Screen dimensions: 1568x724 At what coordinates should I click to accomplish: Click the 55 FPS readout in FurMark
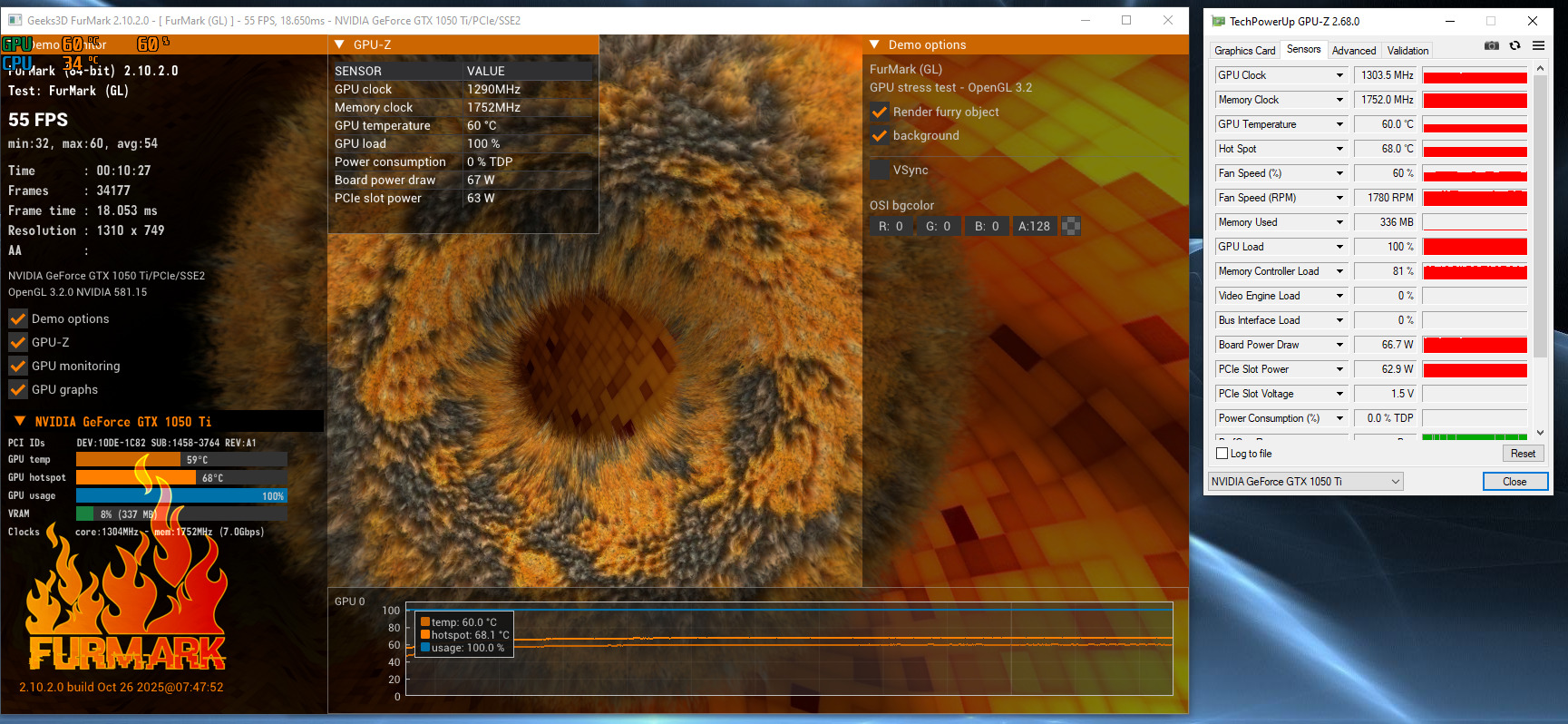tap(38, 120)
